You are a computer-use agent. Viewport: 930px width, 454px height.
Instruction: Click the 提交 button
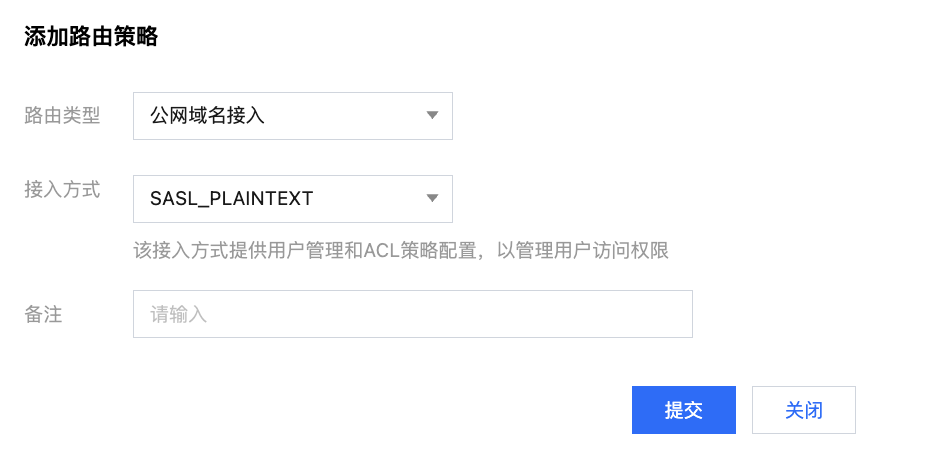tap(684, 410)
